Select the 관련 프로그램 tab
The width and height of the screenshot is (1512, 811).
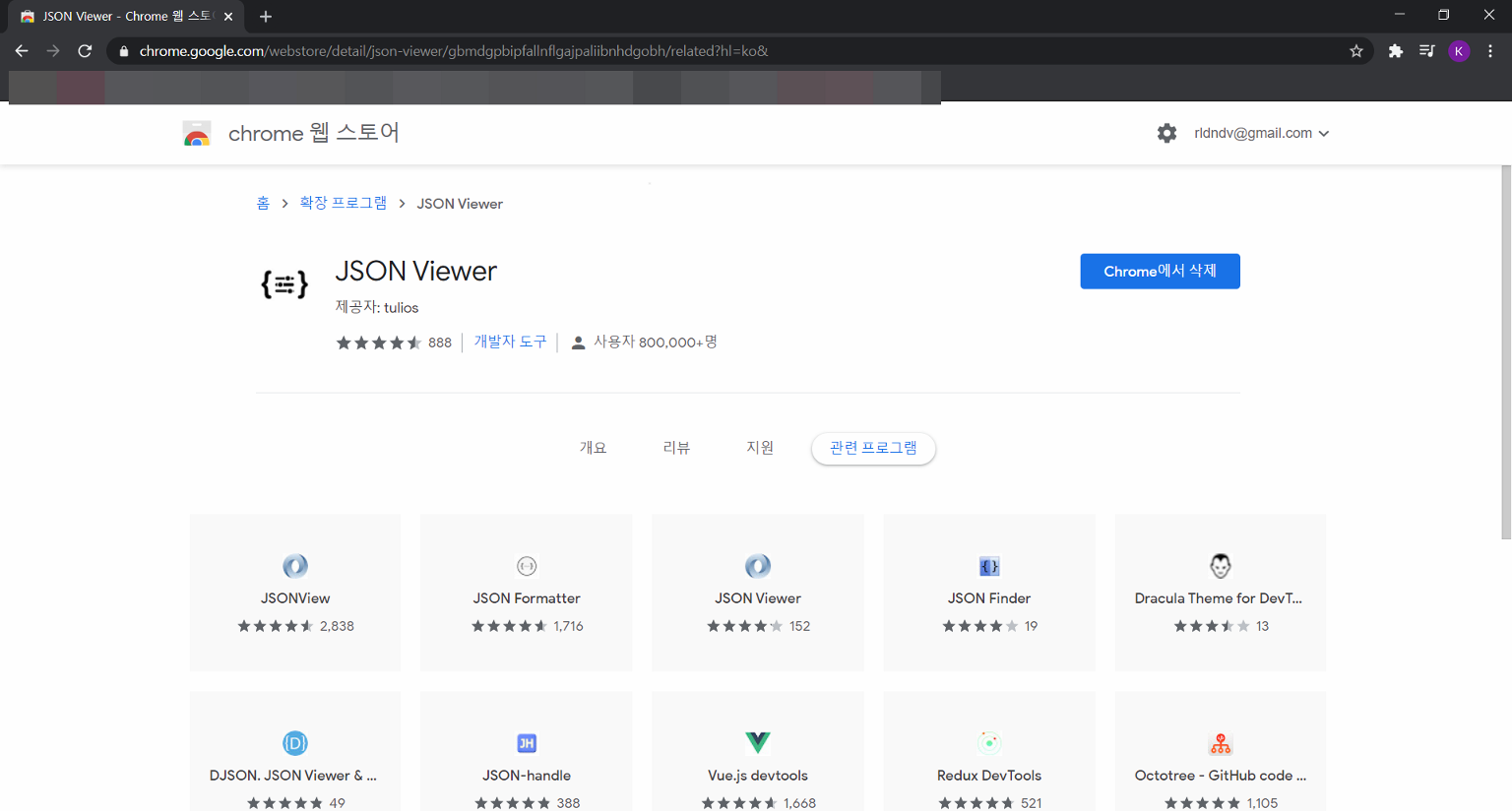(873, 448)
